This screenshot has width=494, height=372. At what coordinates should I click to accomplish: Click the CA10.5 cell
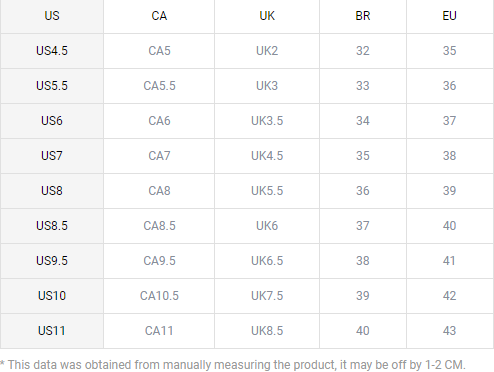coord(159,296)
